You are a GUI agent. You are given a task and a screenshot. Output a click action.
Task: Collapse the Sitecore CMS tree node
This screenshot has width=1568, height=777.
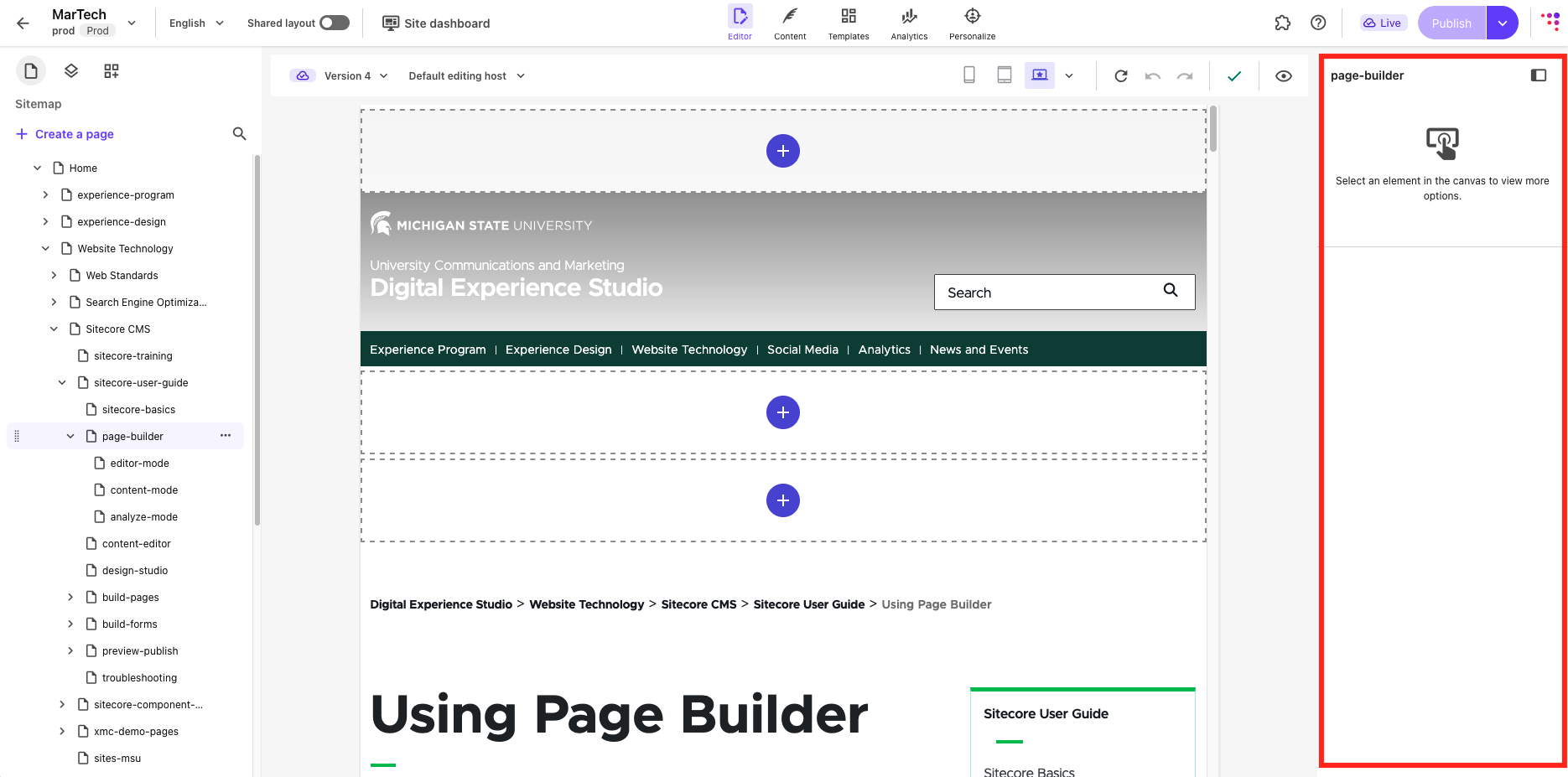[x=54, y=329]
